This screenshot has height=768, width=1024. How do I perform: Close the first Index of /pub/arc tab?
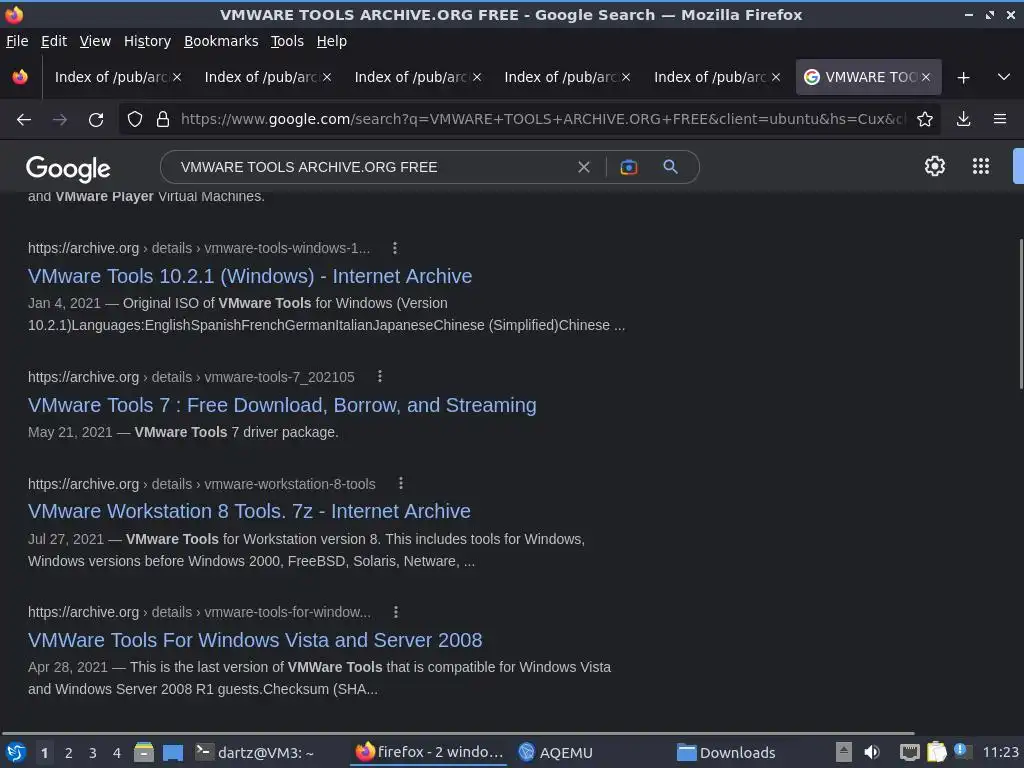(x=177, y=77)
